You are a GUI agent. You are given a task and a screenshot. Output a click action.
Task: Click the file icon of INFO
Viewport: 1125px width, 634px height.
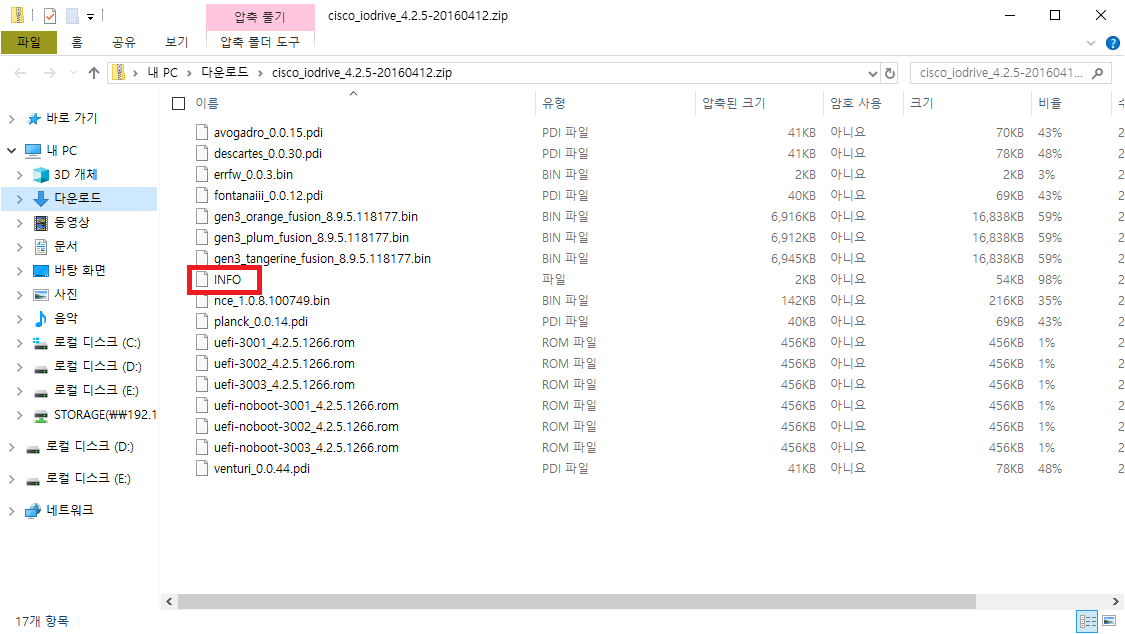(202, 279)
